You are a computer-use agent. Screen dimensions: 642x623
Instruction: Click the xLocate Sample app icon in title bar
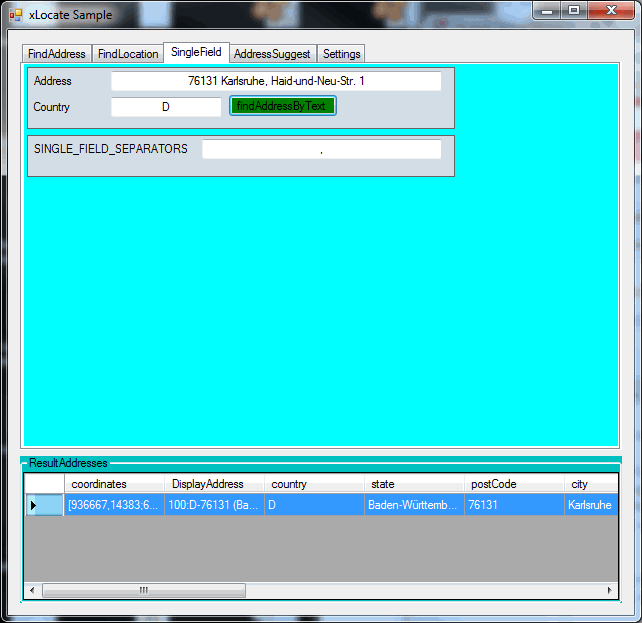15,15
